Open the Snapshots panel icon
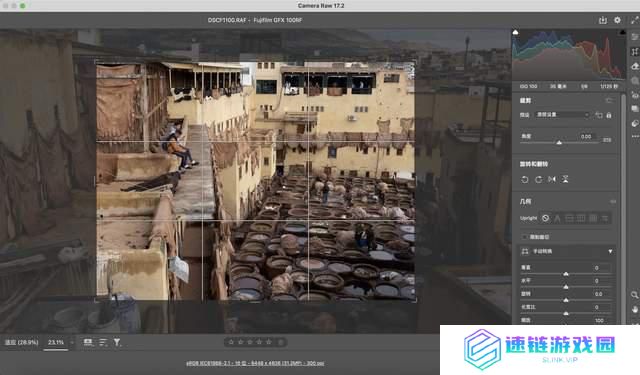This screenshot has height=375, width=640. coord(635,109)
